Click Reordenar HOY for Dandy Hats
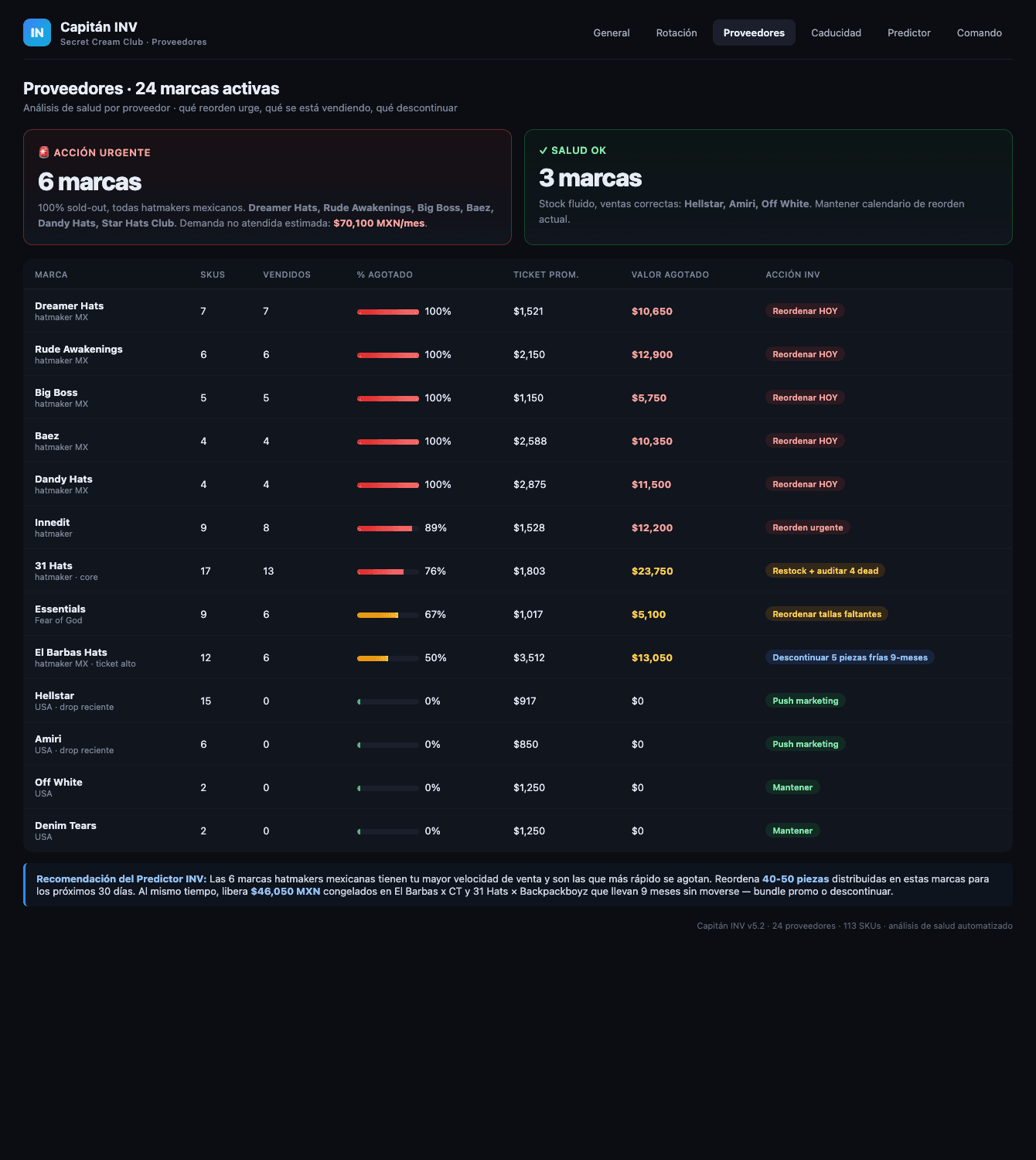1036x1160 pixels. click(x=805, y=484)
